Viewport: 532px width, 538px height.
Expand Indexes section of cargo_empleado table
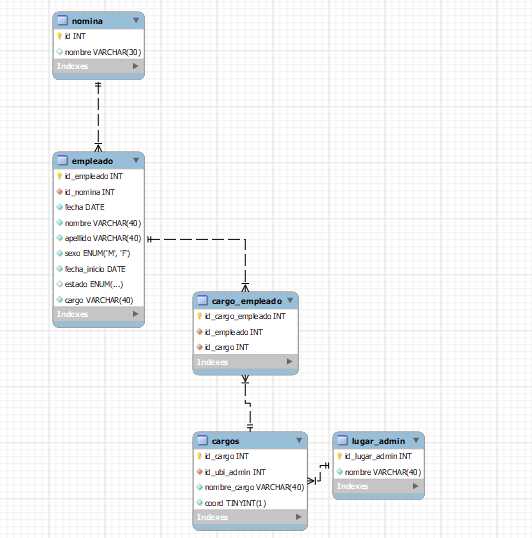(289, 362)
